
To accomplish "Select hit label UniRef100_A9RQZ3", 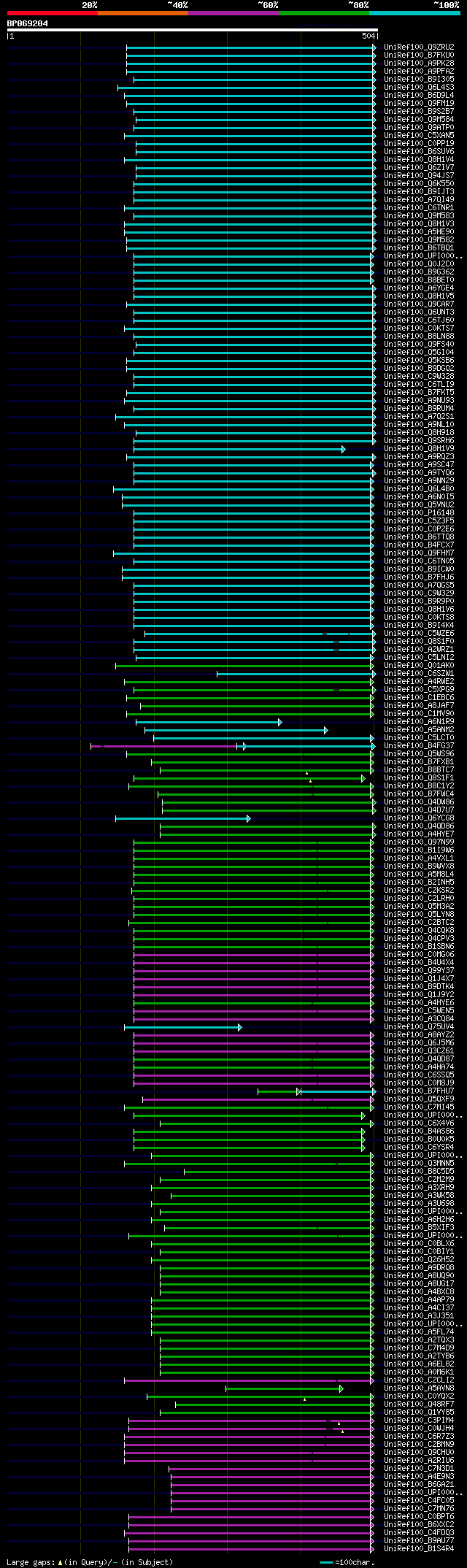I will [x=419, y=456].
